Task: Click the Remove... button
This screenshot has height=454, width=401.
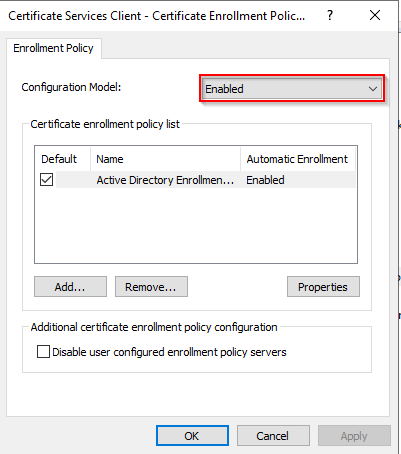Action: click(151, 287)
